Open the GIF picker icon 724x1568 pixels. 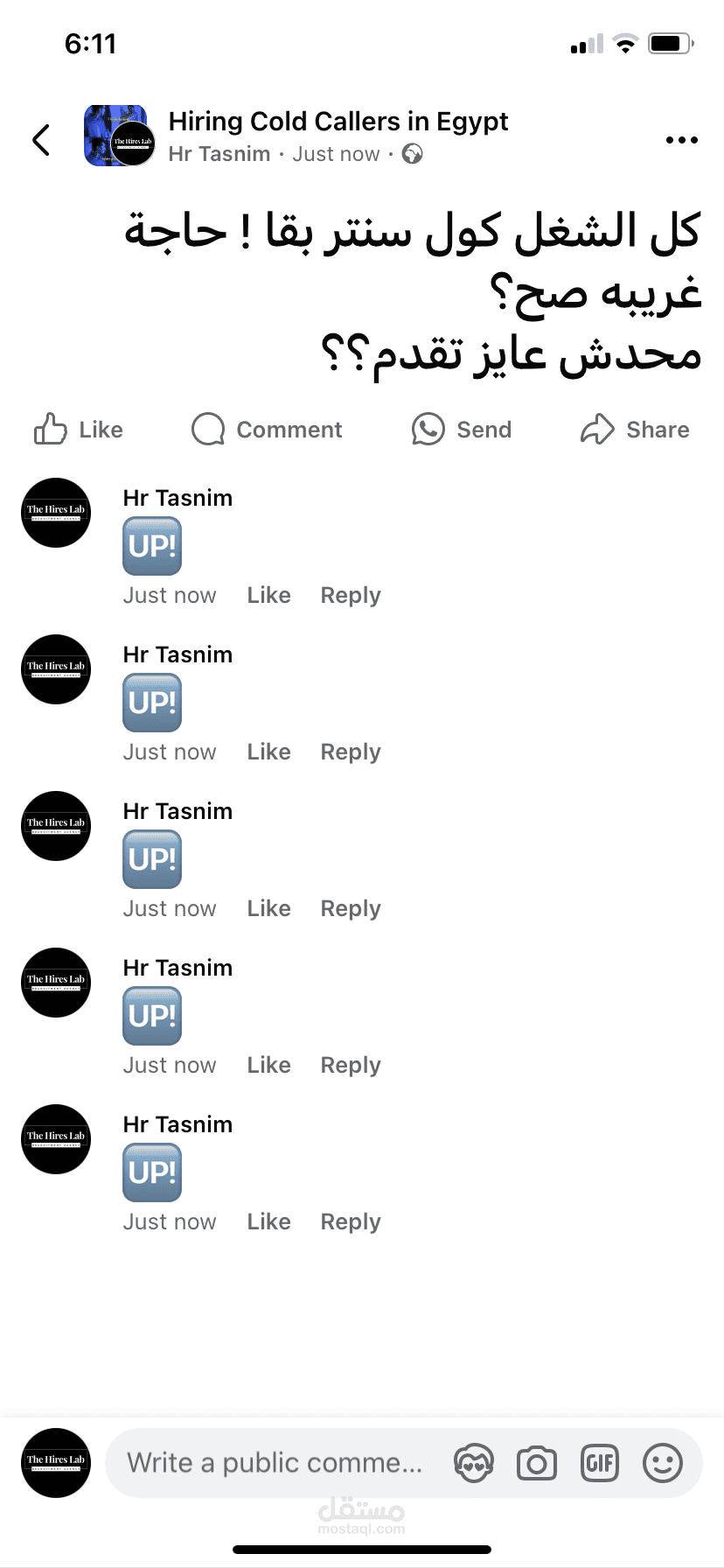click(x=600, y=1463)
